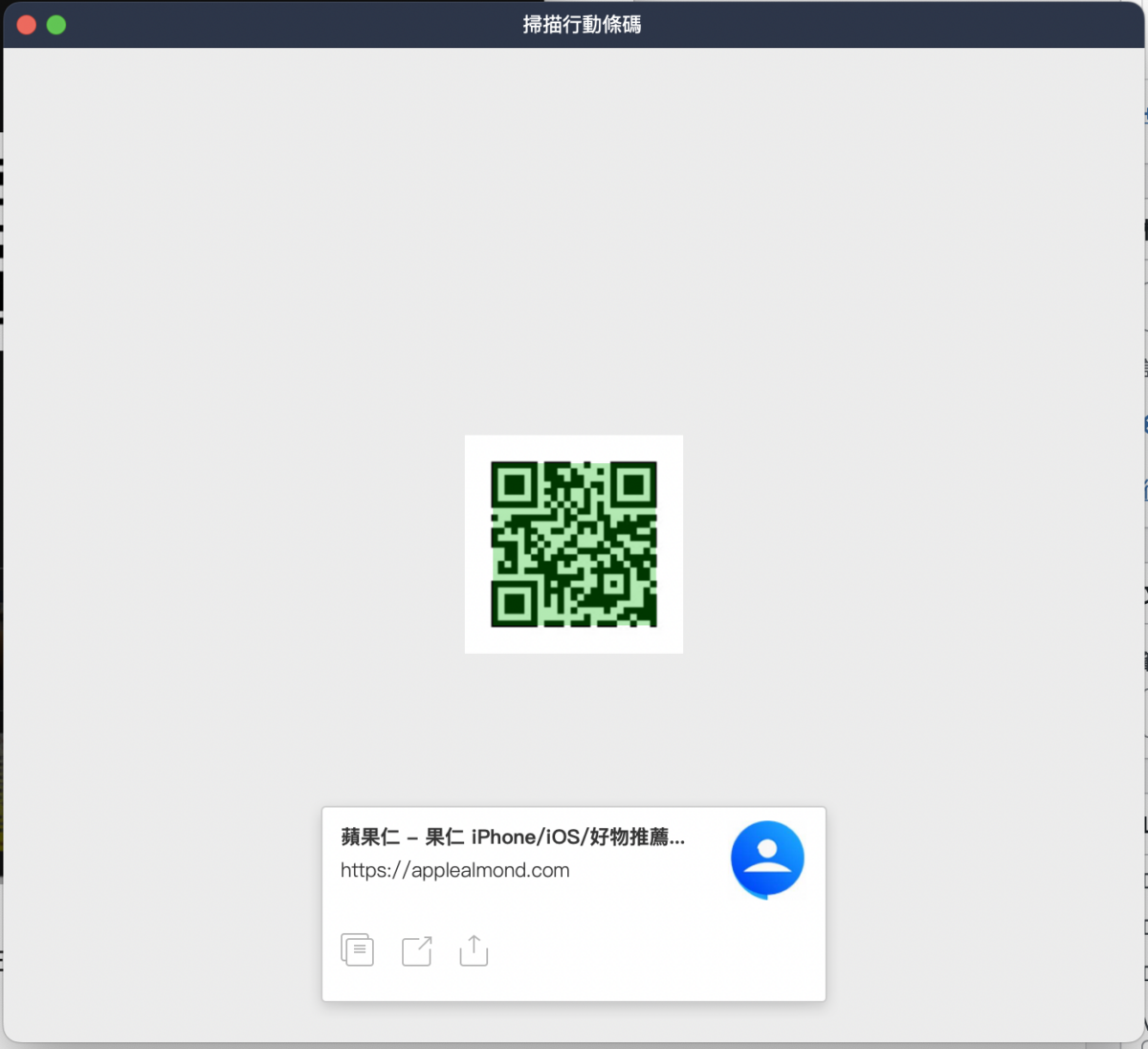Image resolution: width=1148 pixels, height=1049 pixels.
Task: Click the result title starting with 蘋果仁
Action: 513,837
